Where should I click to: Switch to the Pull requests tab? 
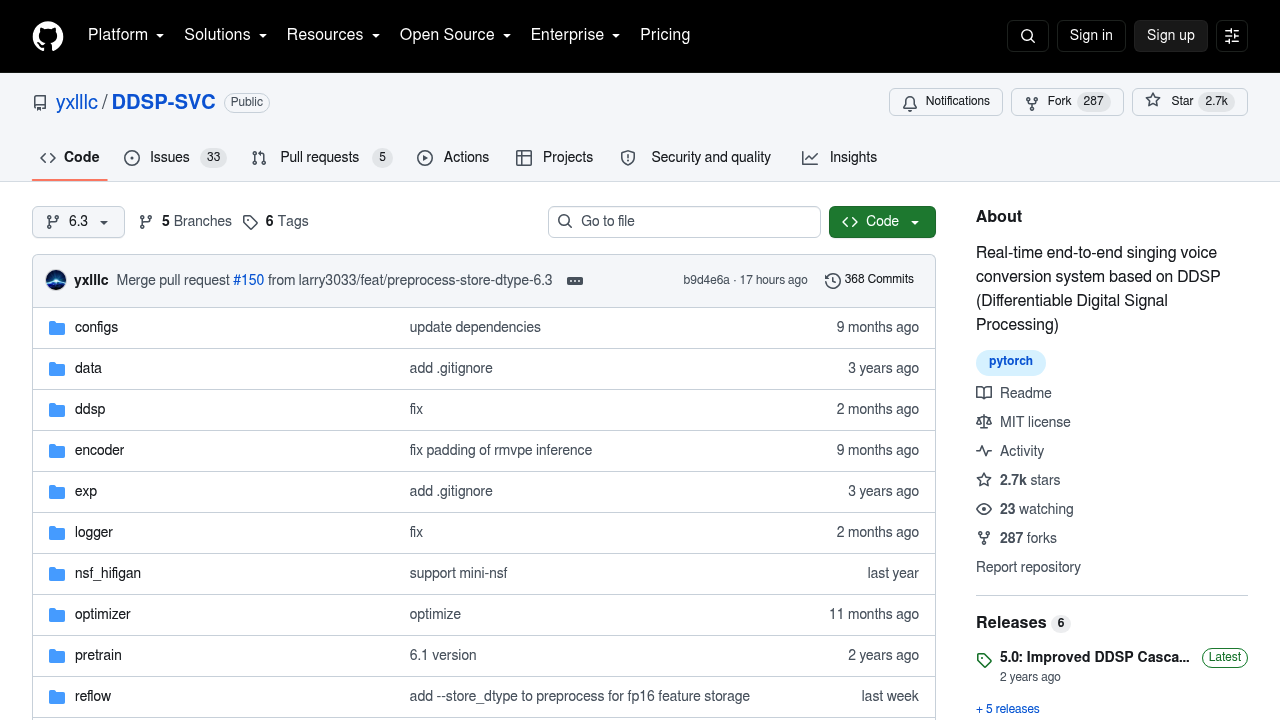click(x=321, y=158)
